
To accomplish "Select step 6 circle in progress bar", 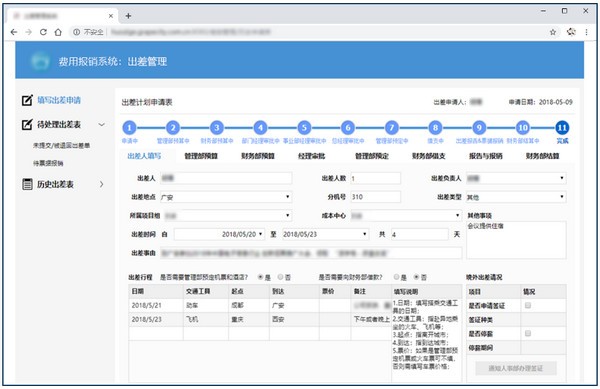I will point(348,128).
